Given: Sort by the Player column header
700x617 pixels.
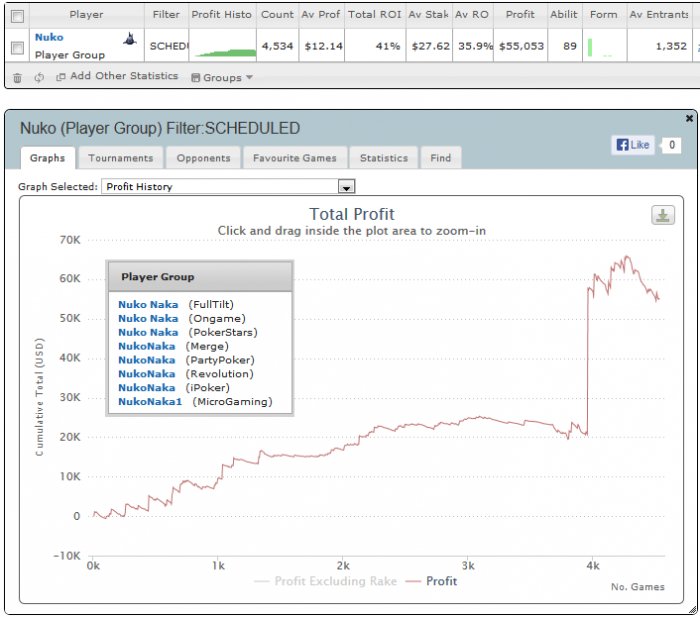Looking at the screenshot, I should tap(87, 15).
